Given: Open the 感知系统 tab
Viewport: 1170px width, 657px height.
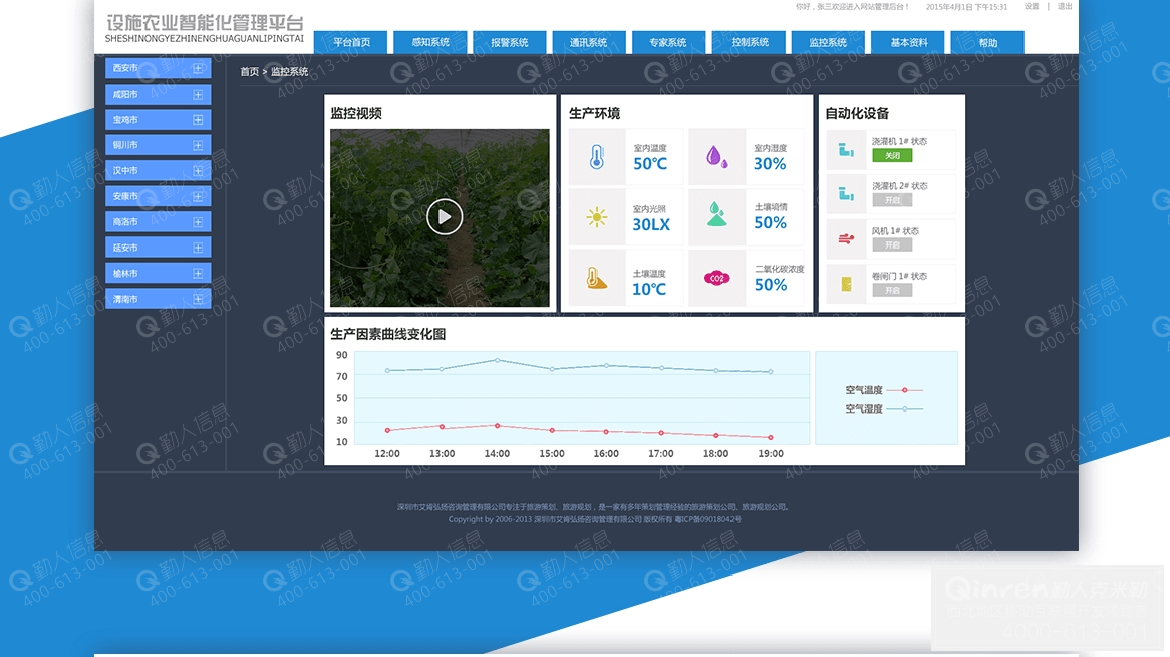Looking at the screenshot, I should pos(431,43).
